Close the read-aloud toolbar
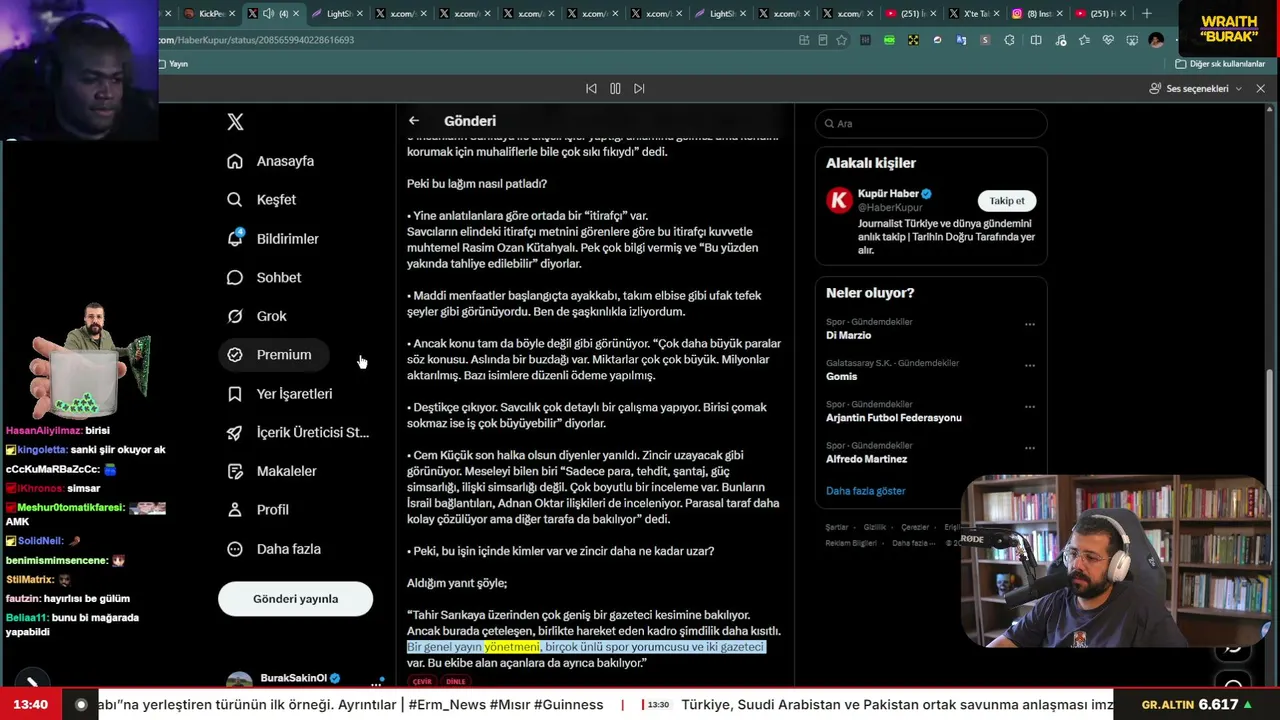The image size is (1280, 720). pyautogui.click(x=1261, y=89)
